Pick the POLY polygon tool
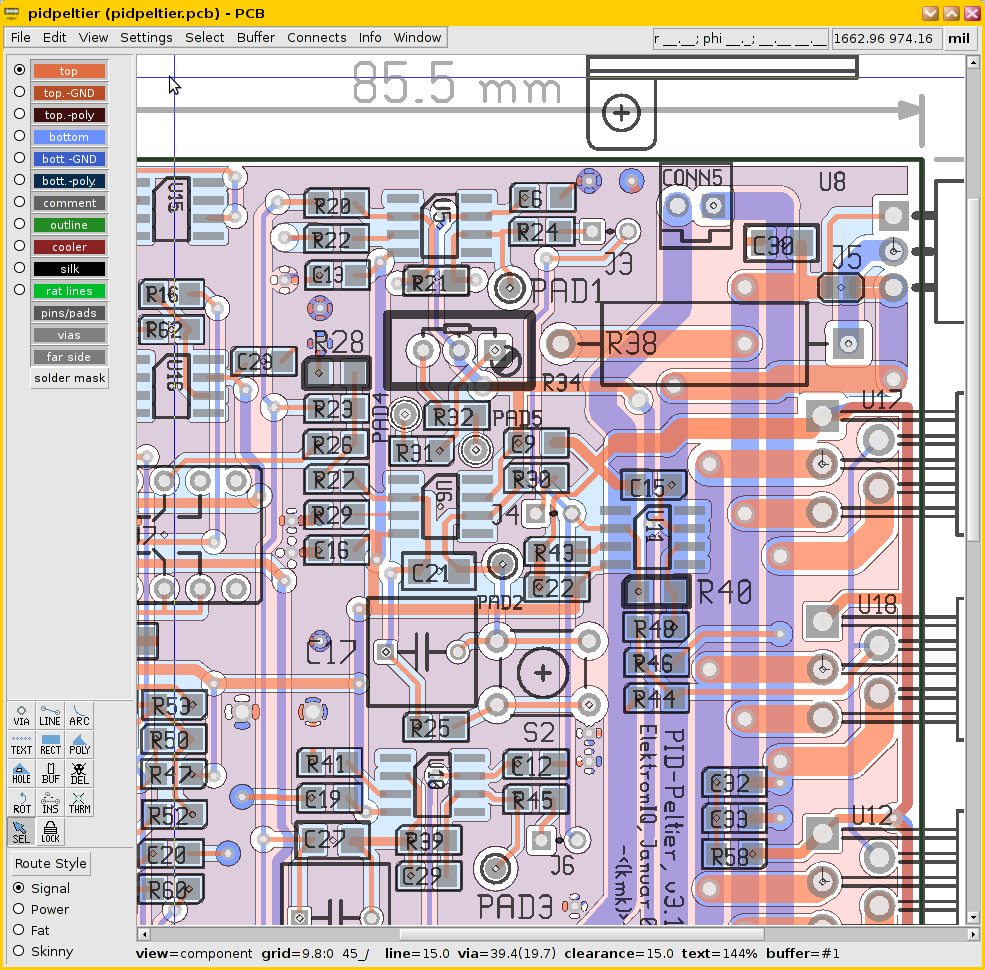Screen dimensions: 985x970 pos(79,743)
